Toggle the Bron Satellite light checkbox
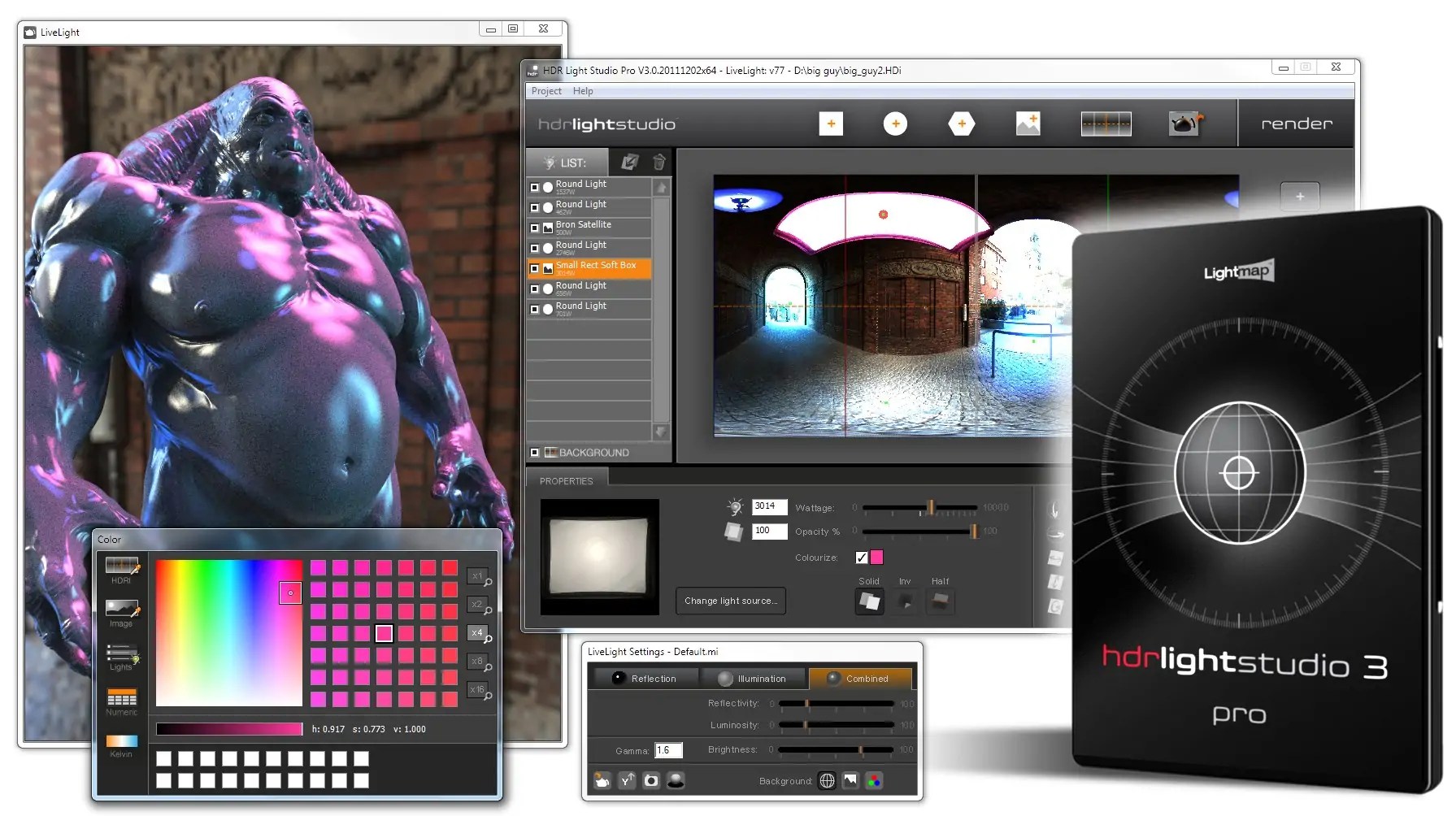This screenshot has height=816, width=1456. (535, 228)
